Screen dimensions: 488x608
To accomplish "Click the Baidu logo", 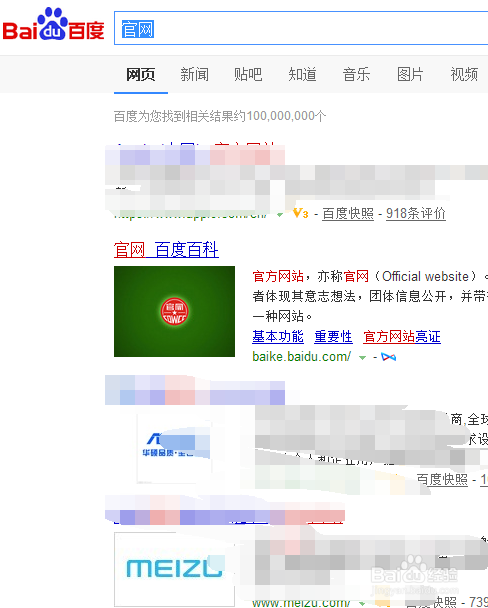I will point(53,24).
